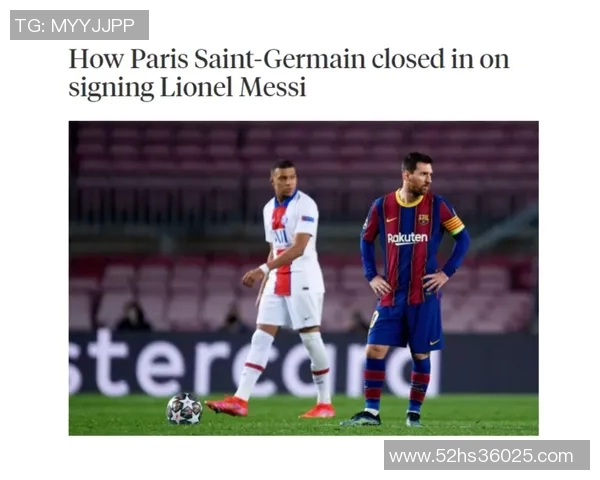Click the Nike swoosh on blue shorts
Viewport: 600px width, 480px height.
tap(434, 342)
